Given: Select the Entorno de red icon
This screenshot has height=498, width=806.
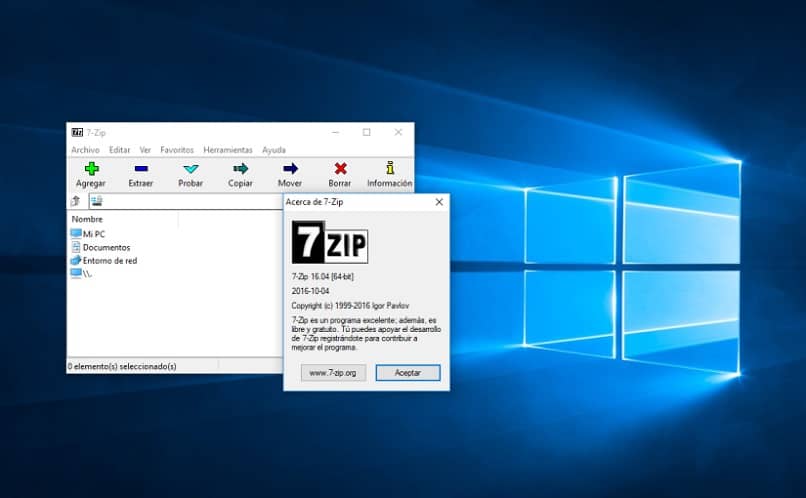Looking at the screenshot, I should (x=76, y=261).
